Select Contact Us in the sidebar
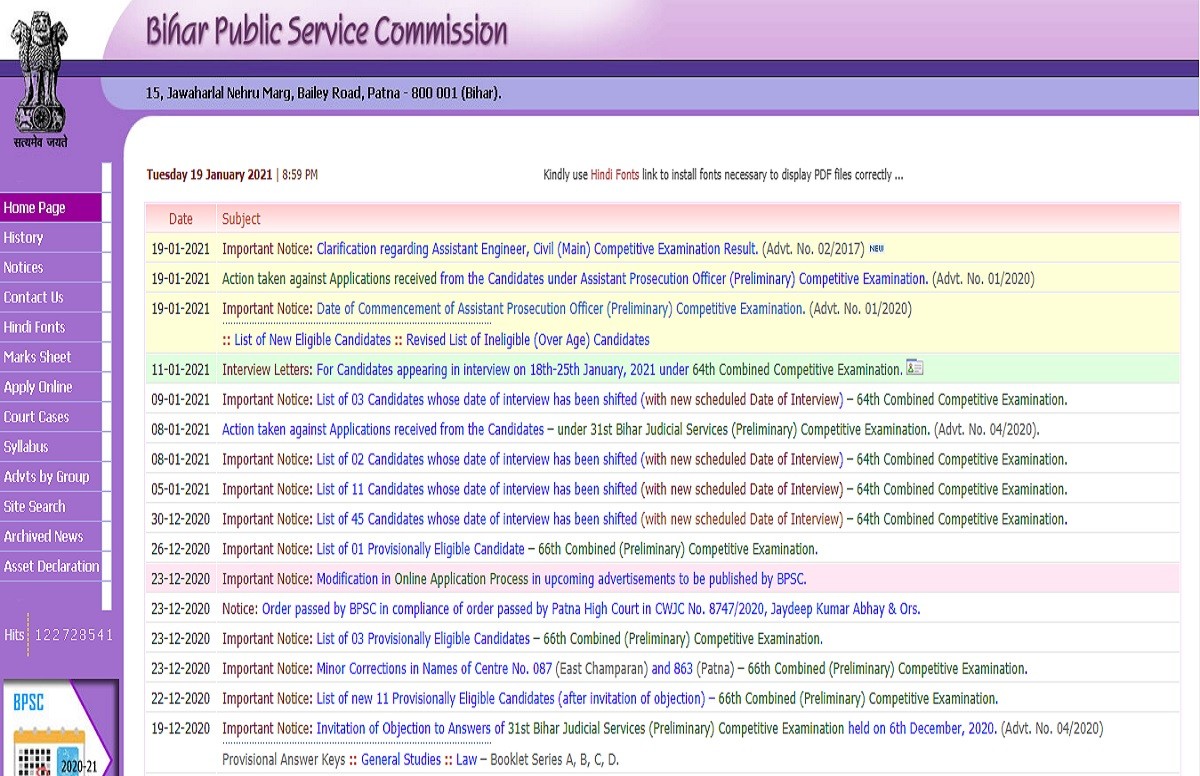The image size is (1200, 776). click(34, 297)
